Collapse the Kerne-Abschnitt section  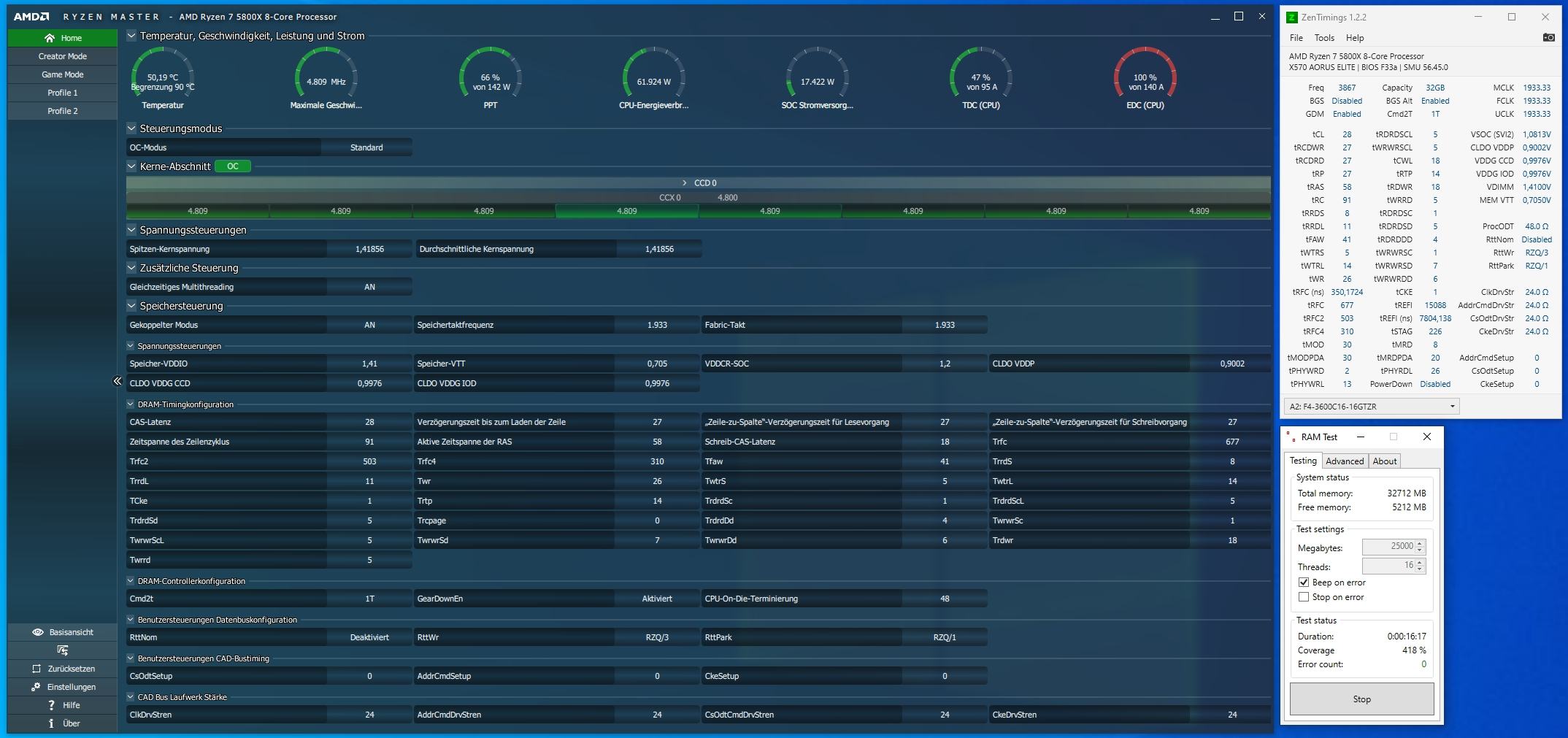click(131, 166)
